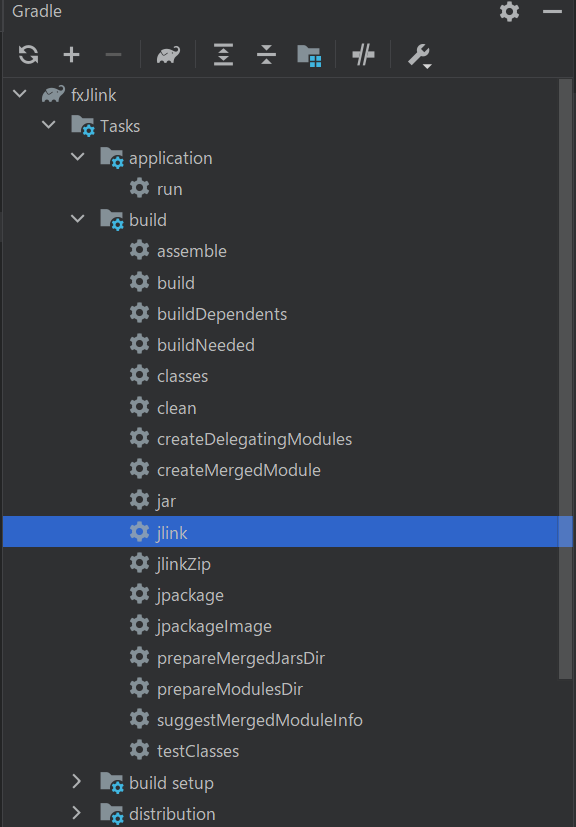The width and height of the screenshot is (576, 827).
Task: Select the run task
Action: [x=170, y=189]
